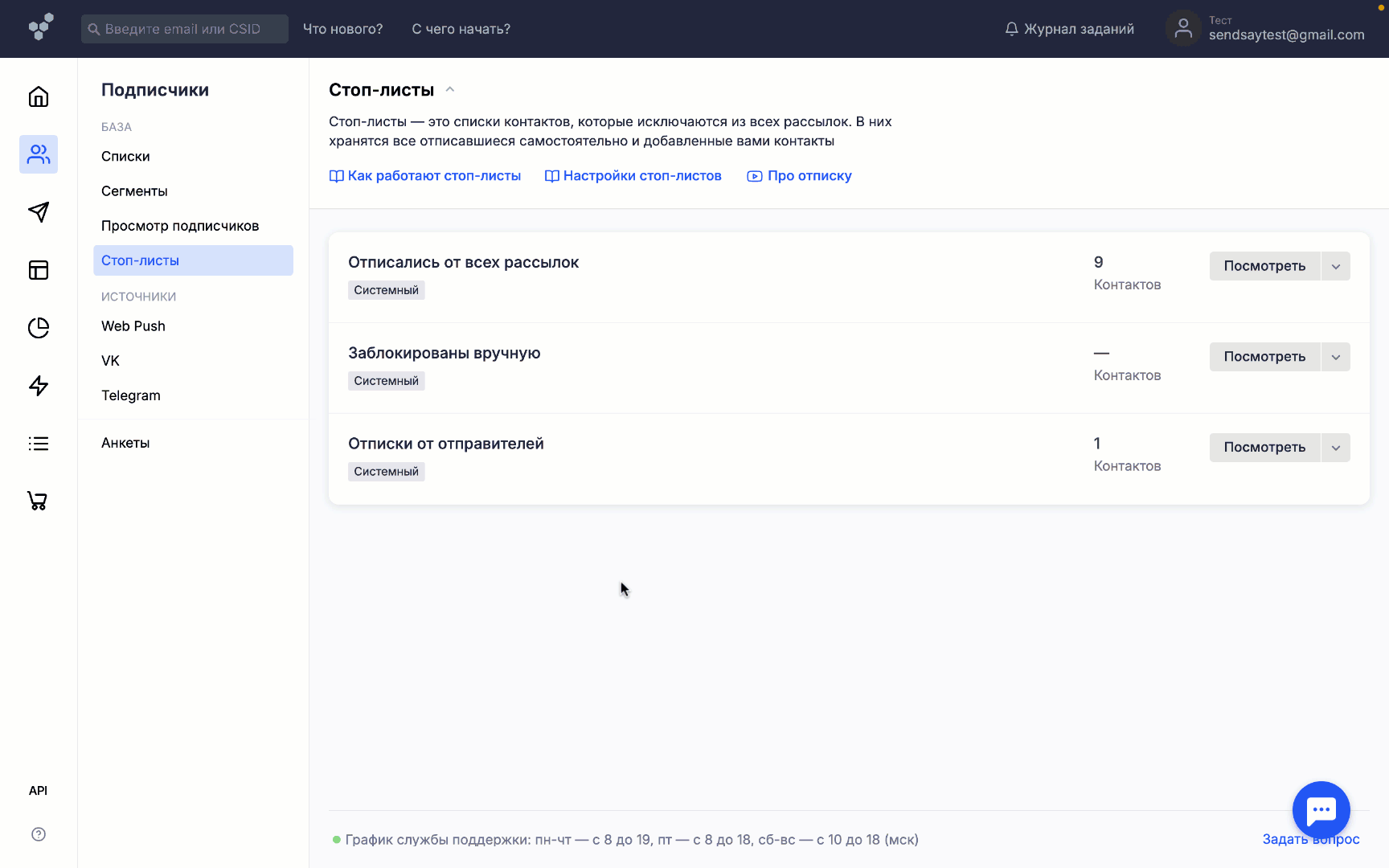This screenshot has width=1389, height=868.
Task: Expand dropdown next to Отписались от всех рассылок
Action: coord(1336,266)
